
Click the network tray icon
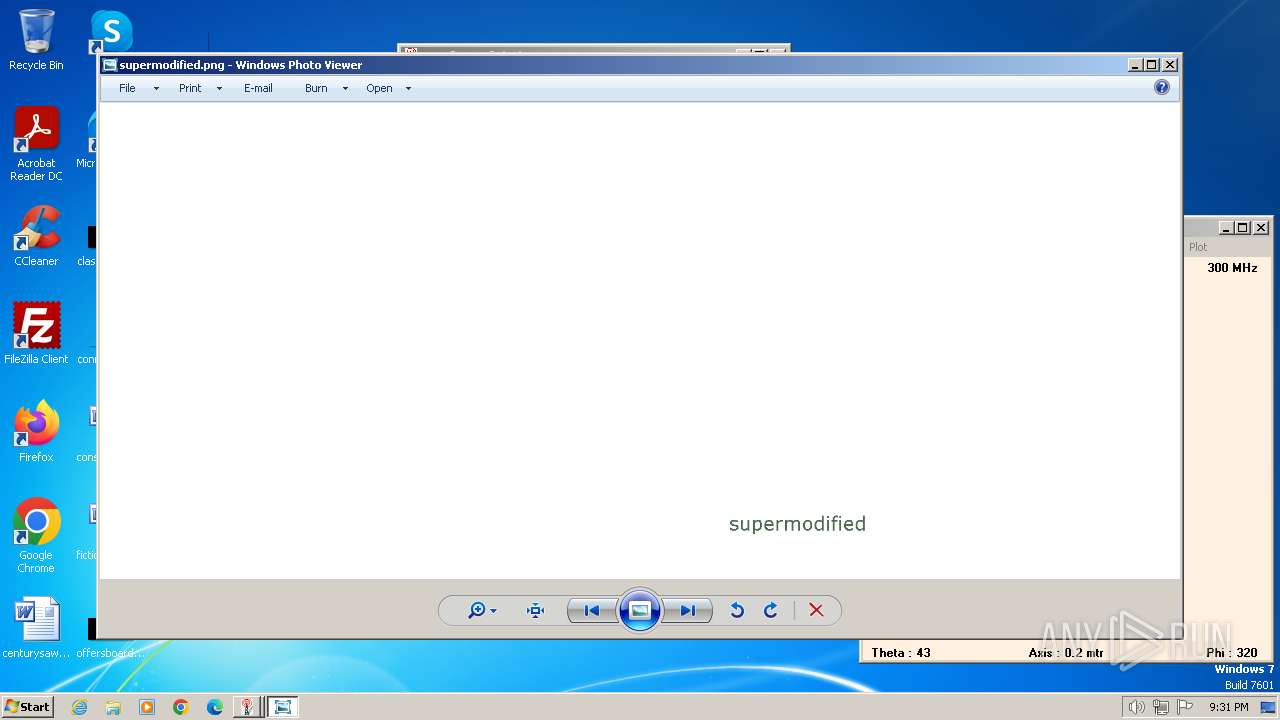click(x=1161, y=707)
